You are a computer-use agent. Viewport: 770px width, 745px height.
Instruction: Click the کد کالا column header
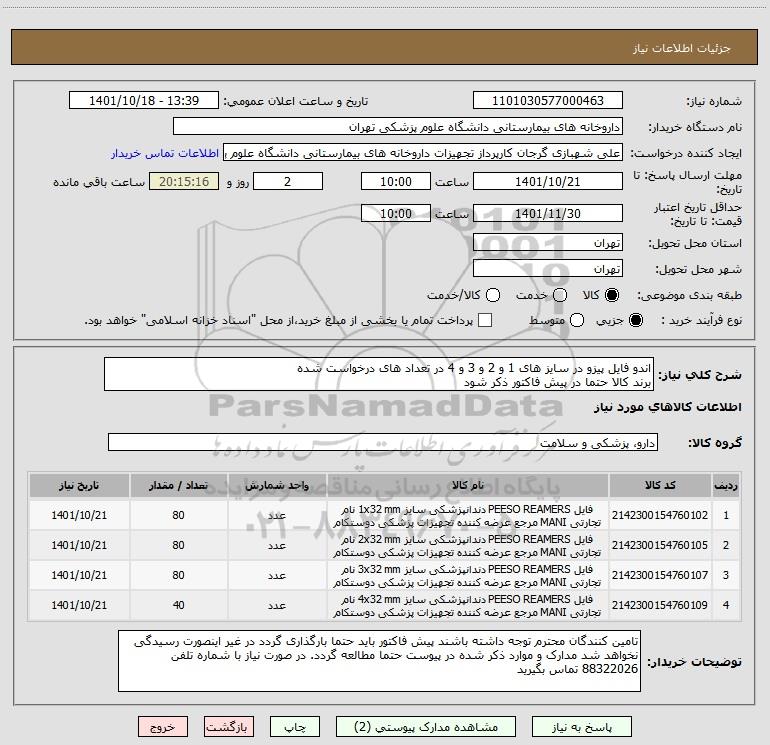tap(660, 486)
